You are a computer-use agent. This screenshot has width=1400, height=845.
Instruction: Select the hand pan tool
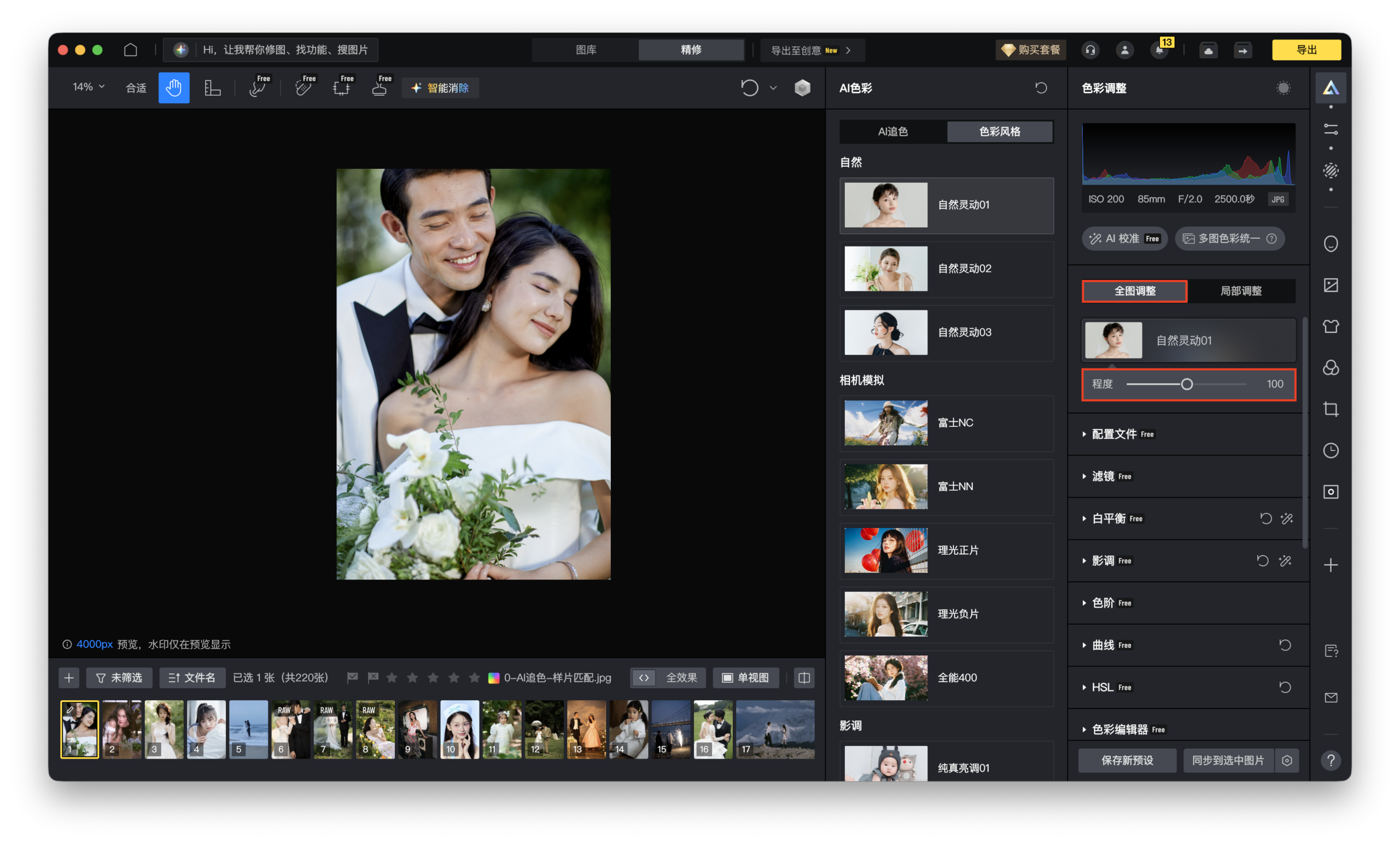click(174, 87)
